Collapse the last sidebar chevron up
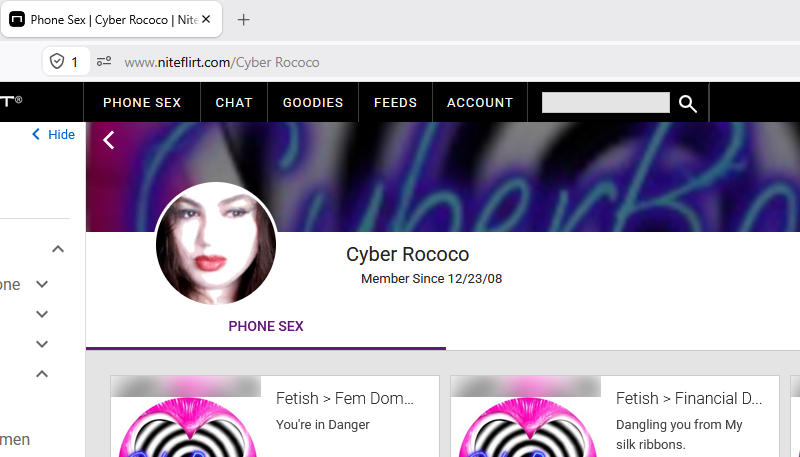This screenshot has width=800, height=457. (42, 374)
